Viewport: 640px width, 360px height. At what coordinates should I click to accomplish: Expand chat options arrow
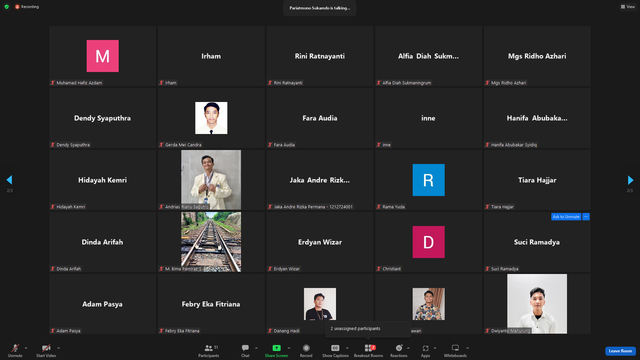click(x=256, y=348)
